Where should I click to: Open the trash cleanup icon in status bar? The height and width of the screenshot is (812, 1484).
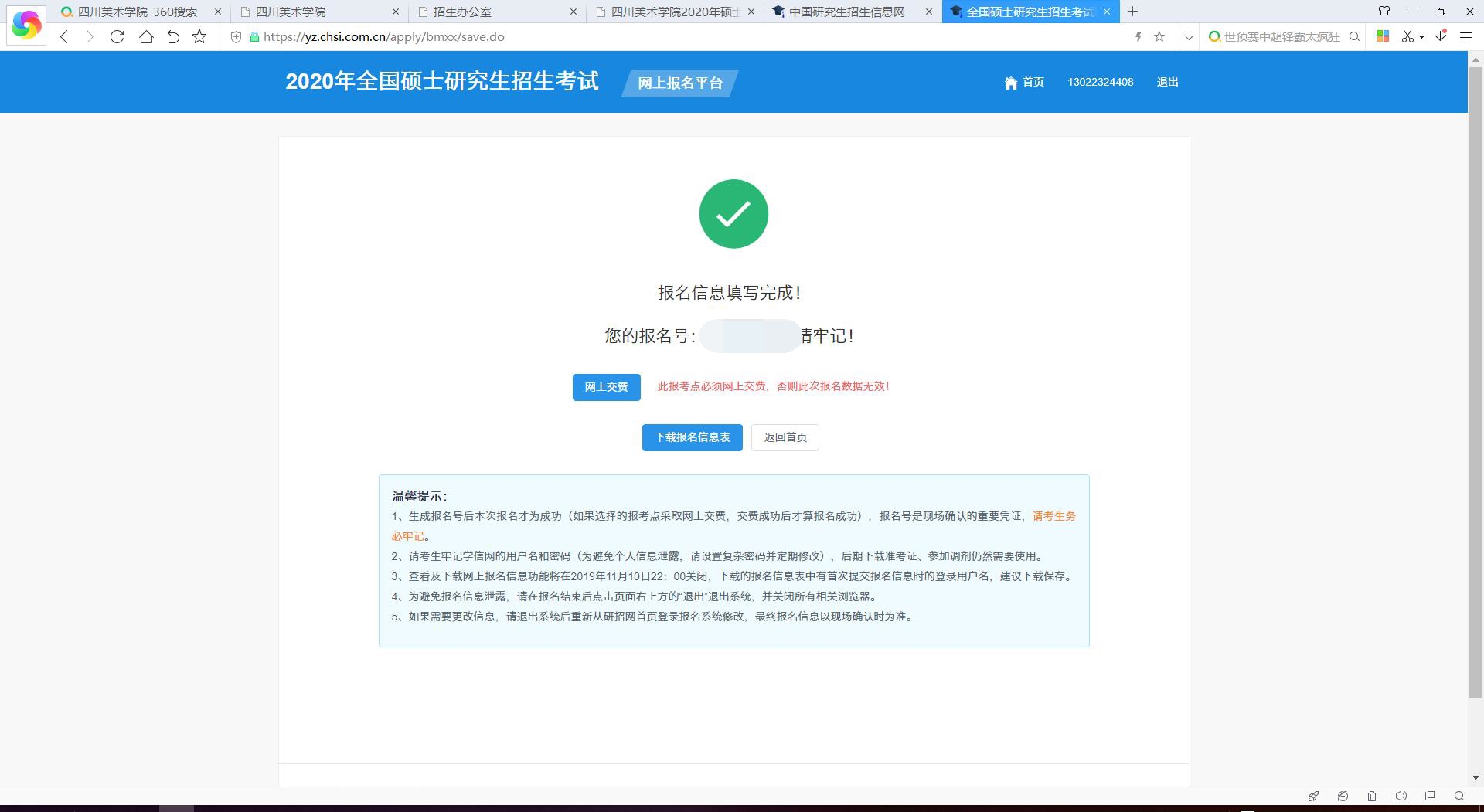(1372, 796)
